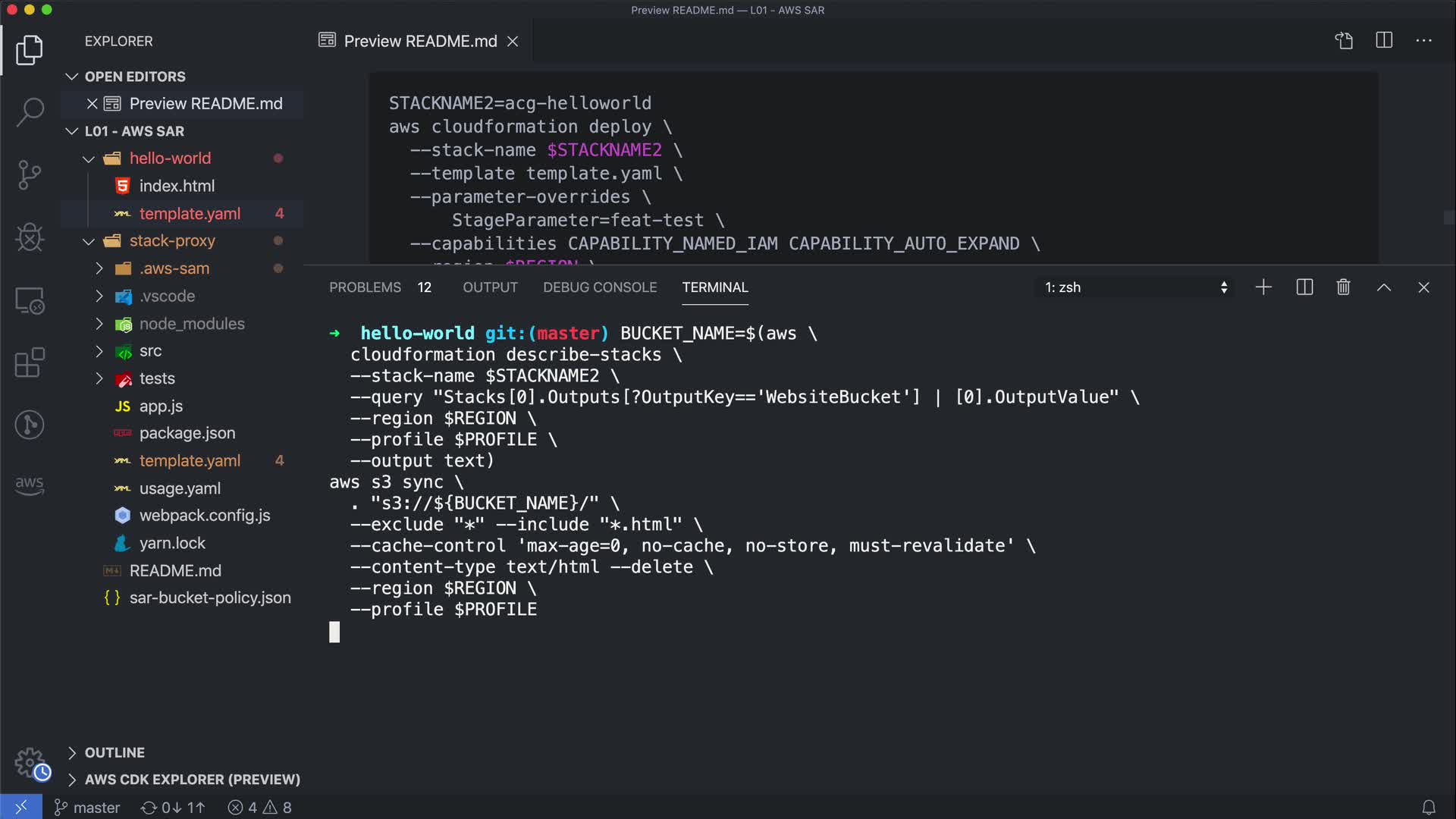The image size is (1456, 819).
Task: Open the Extensions view
Action: tap(30, 362)
